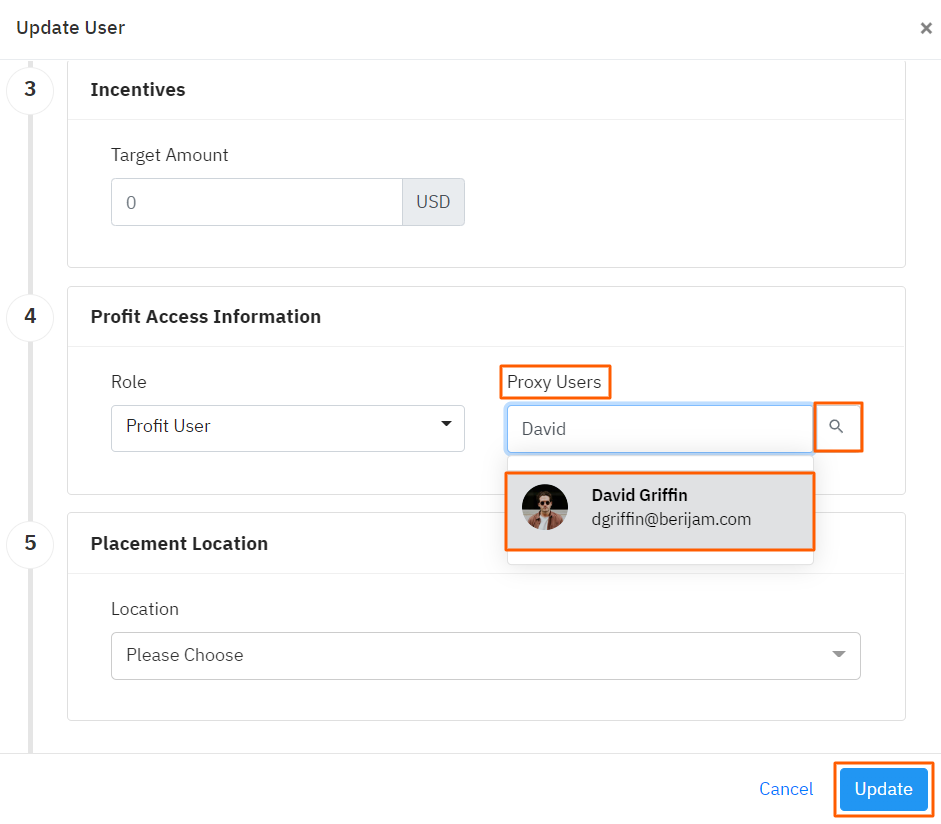Click the step 3 circle marker
Viewport: 941px width, 824px height.
pyautogui.click(x=30, y=89)
